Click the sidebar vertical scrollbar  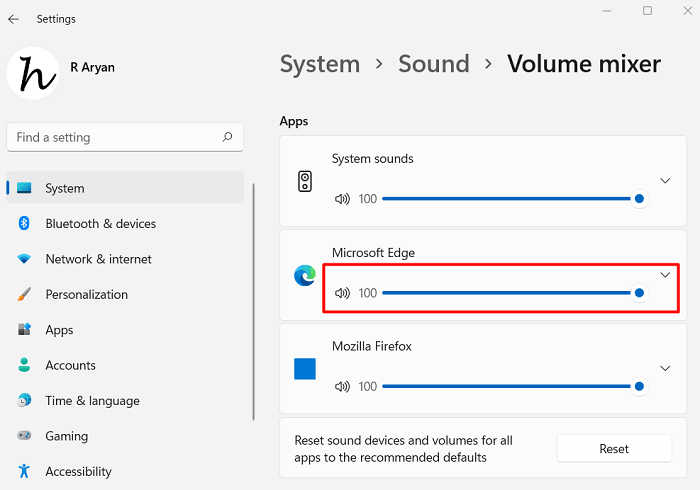pos(254,302)
